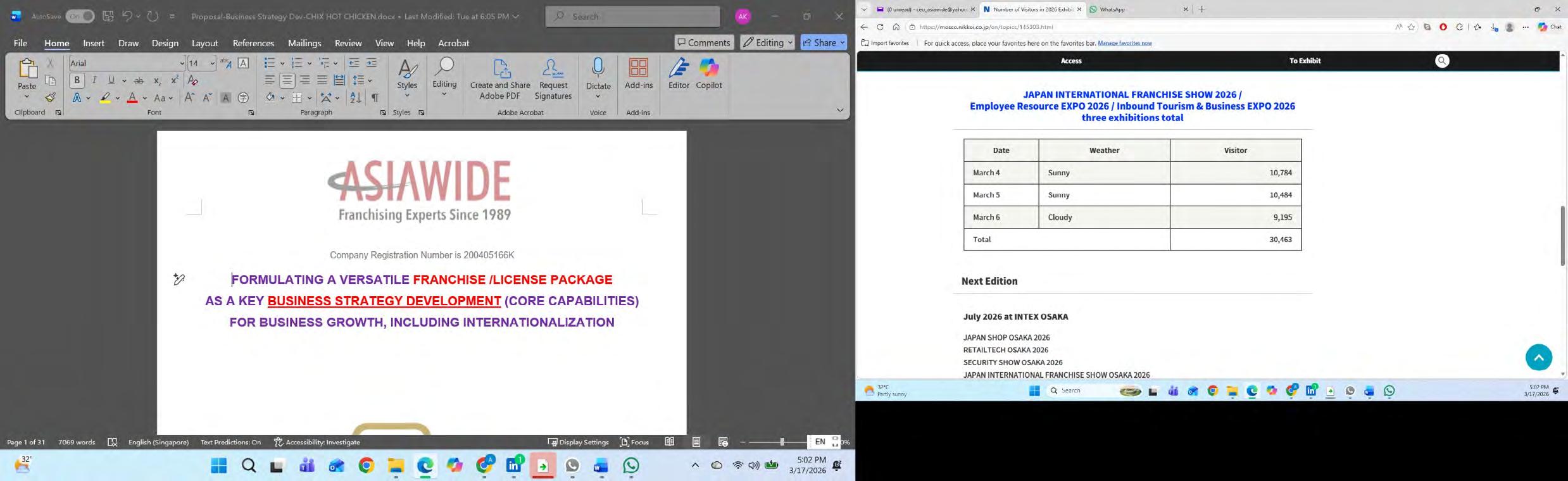Open the Editor proofing tool
This screenshot has height=481, width=1568.
pos(679,73)
